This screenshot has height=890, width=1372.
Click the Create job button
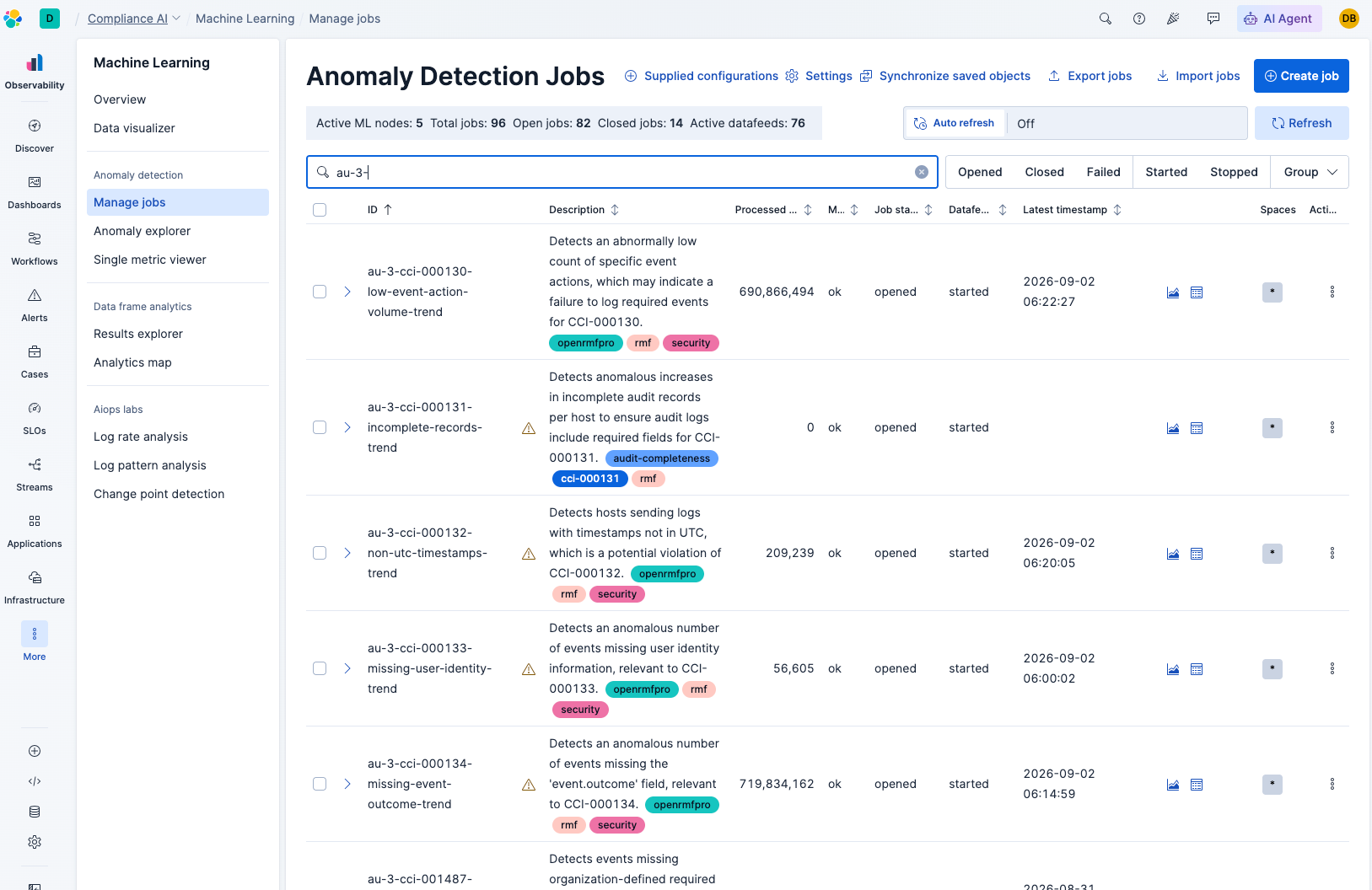tap(1301, 76)
